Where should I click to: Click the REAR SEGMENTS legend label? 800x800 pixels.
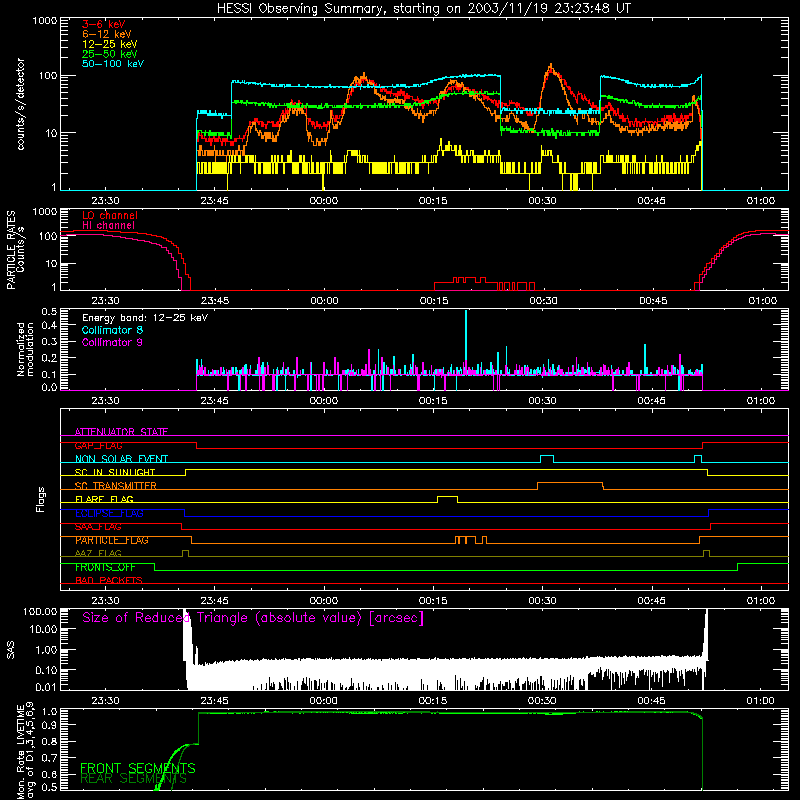(134, 779)
